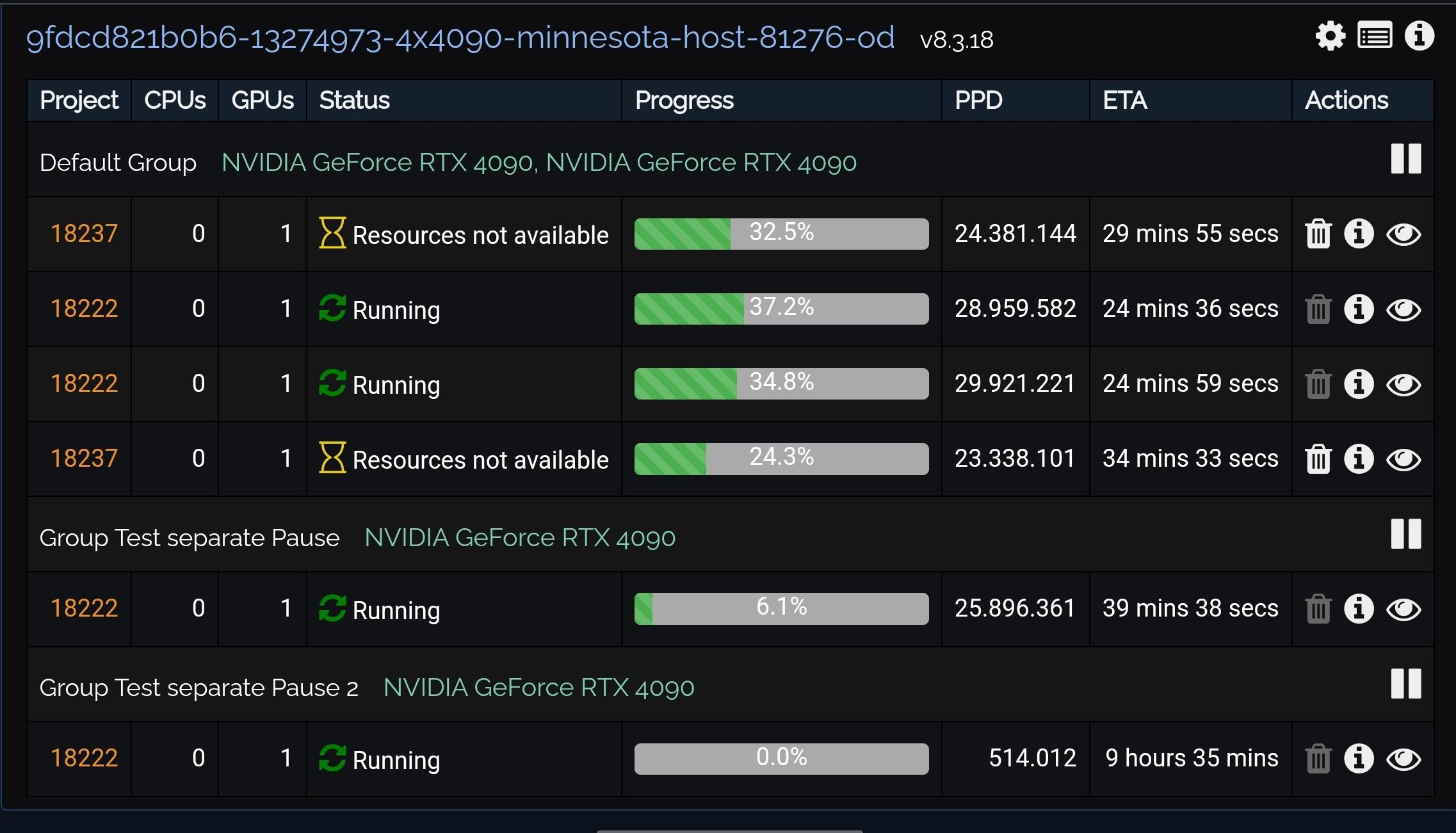Click the 37.2% progress bar
Screen dimensions: 1456x833
pos(781,309)
